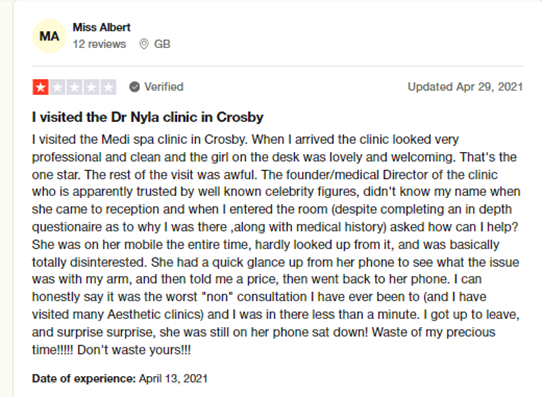This screenshot has width=542, height=397.
Task: Click the second grey rating star
Action: 57,87
